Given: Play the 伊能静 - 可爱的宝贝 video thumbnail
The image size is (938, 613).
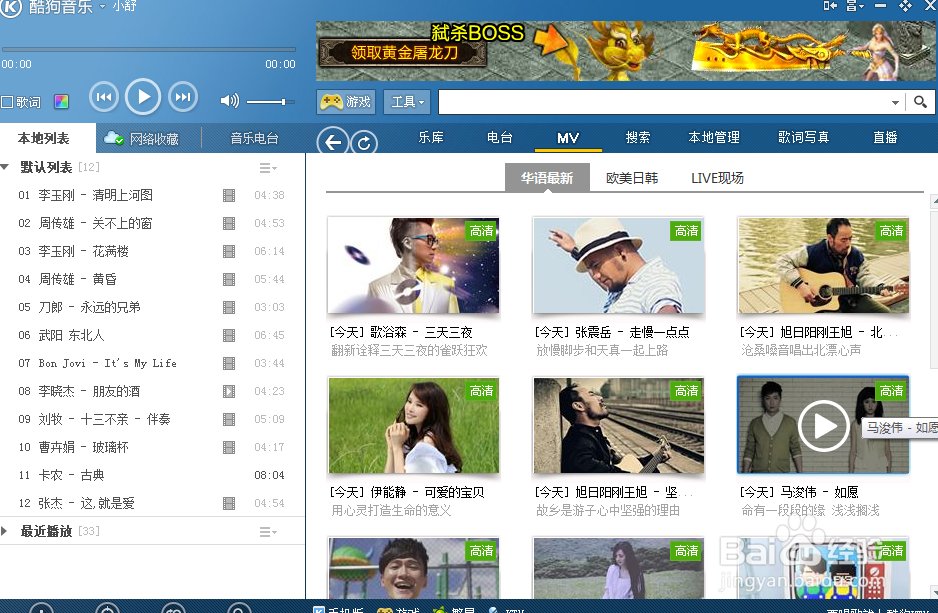Looking at the screenshot, I should [414, 425].
